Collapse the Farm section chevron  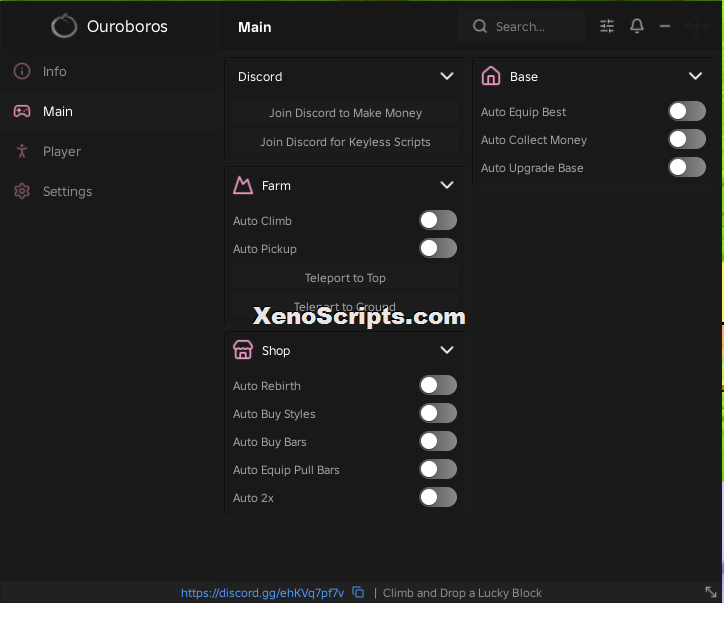(446, 185)
